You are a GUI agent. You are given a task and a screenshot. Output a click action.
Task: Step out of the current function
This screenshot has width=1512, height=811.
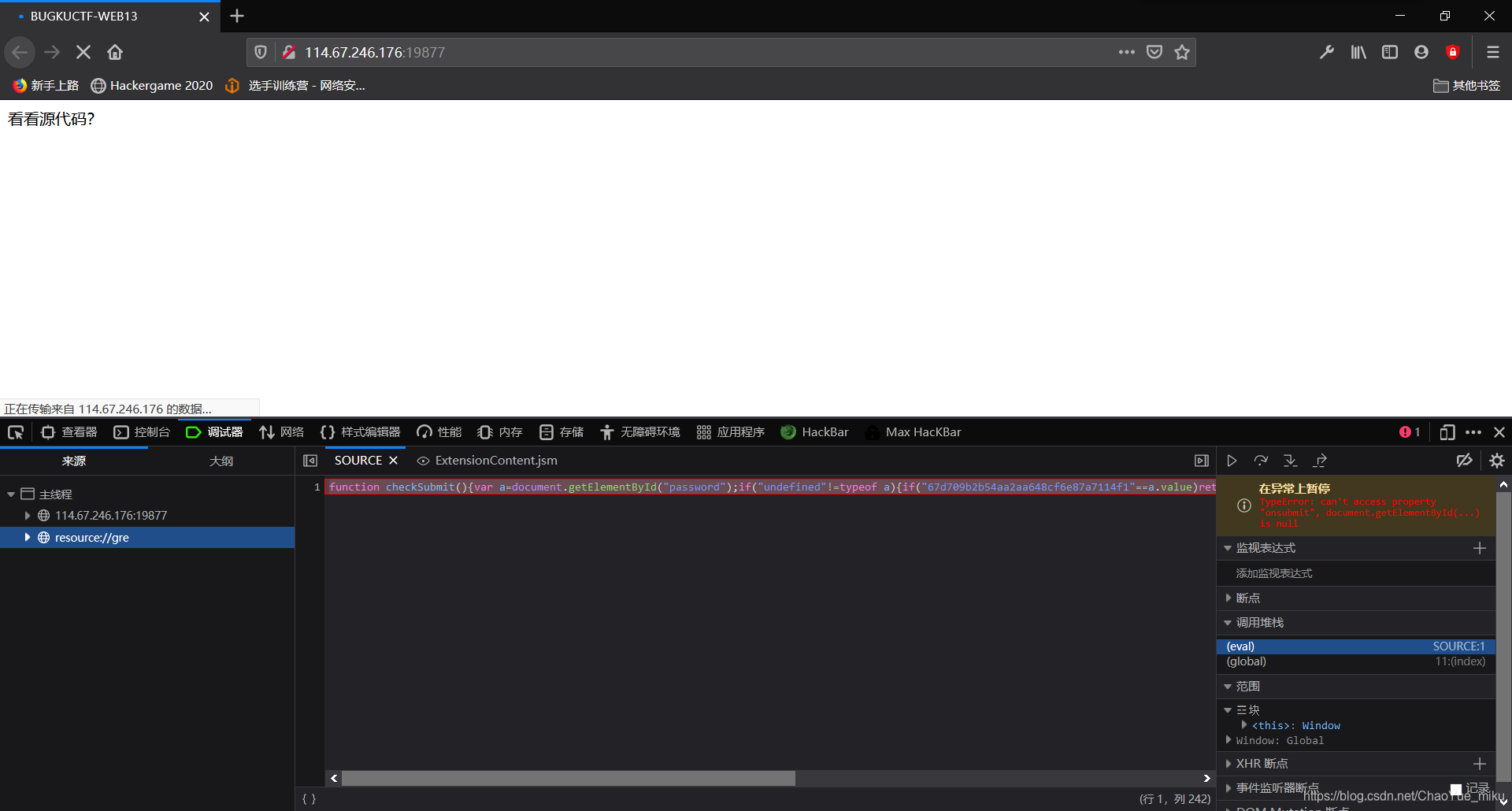[1321, 461]
